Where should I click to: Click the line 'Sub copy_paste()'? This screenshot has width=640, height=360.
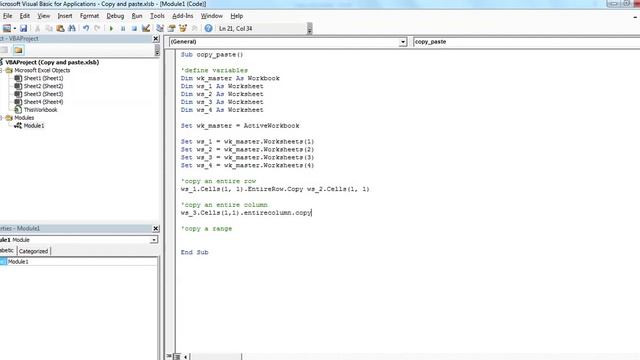coord(212,55)
